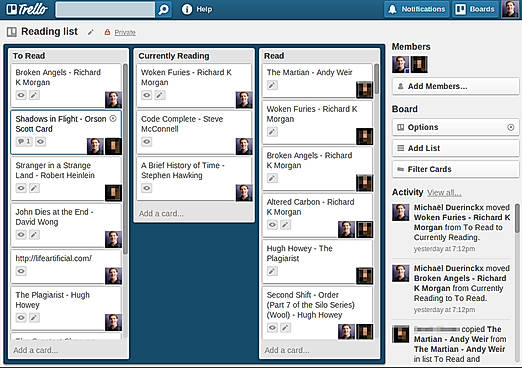
Task: Toggle the eye icon on A Brief History of Time
Action: pos(147,188)
